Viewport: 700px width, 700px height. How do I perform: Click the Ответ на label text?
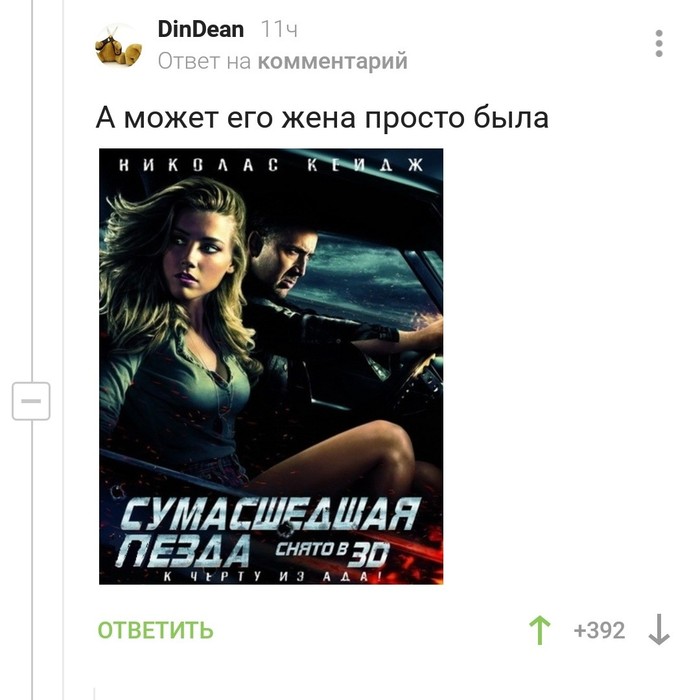click(204, 61)
